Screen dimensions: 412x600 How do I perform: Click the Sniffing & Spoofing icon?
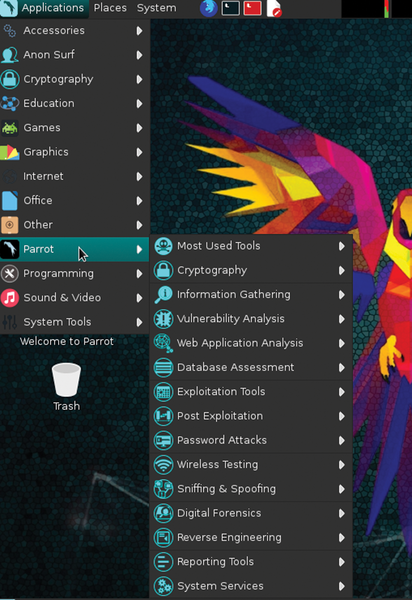pyautogui.click(x=163, y=489)
